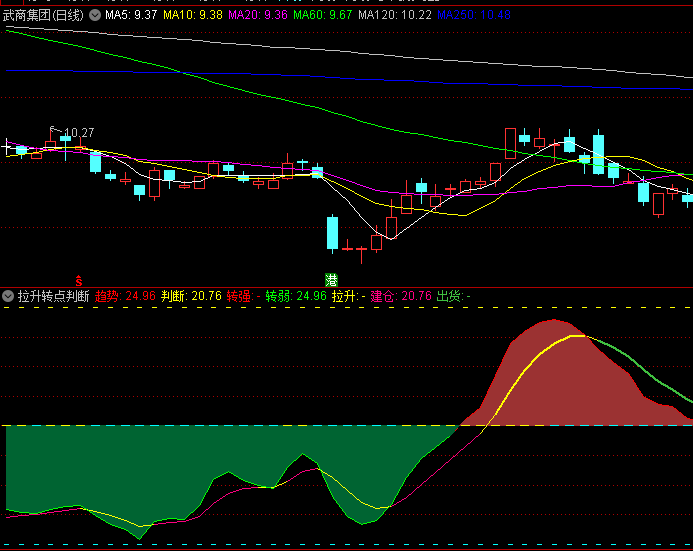Click the green 港 marker icon
This screenshot has height=551, width=693.
pos(331,278)
